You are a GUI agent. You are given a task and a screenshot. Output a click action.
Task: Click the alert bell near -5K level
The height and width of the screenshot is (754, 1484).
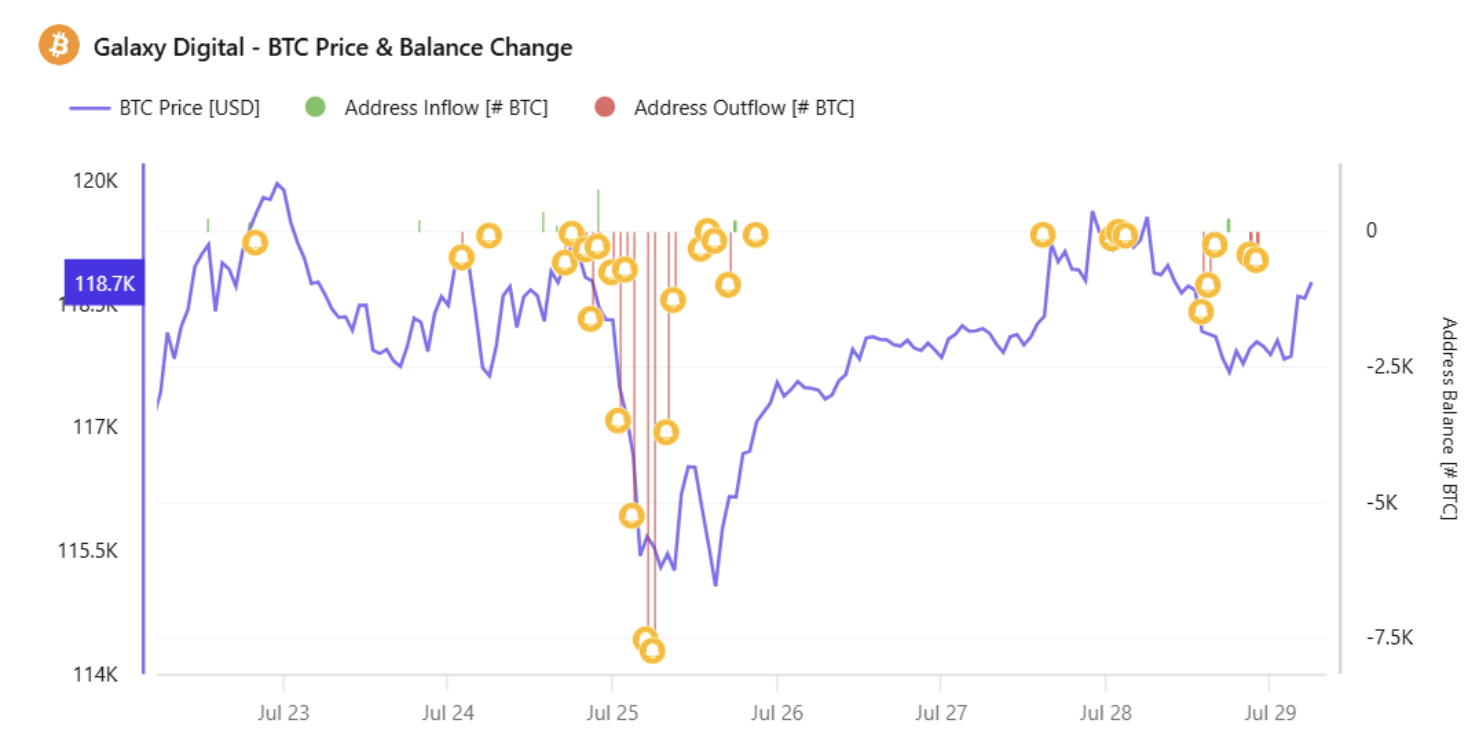pos(631,516)
